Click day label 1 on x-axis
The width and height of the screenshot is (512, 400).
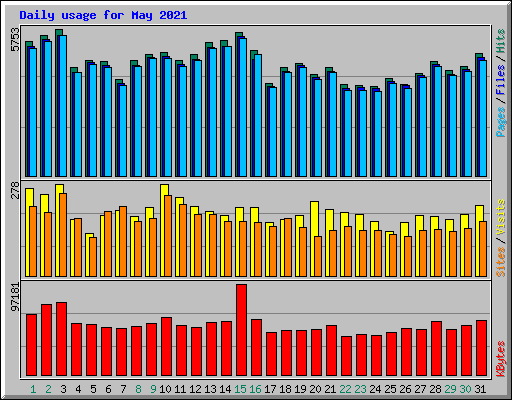click(x=33, y=389)
